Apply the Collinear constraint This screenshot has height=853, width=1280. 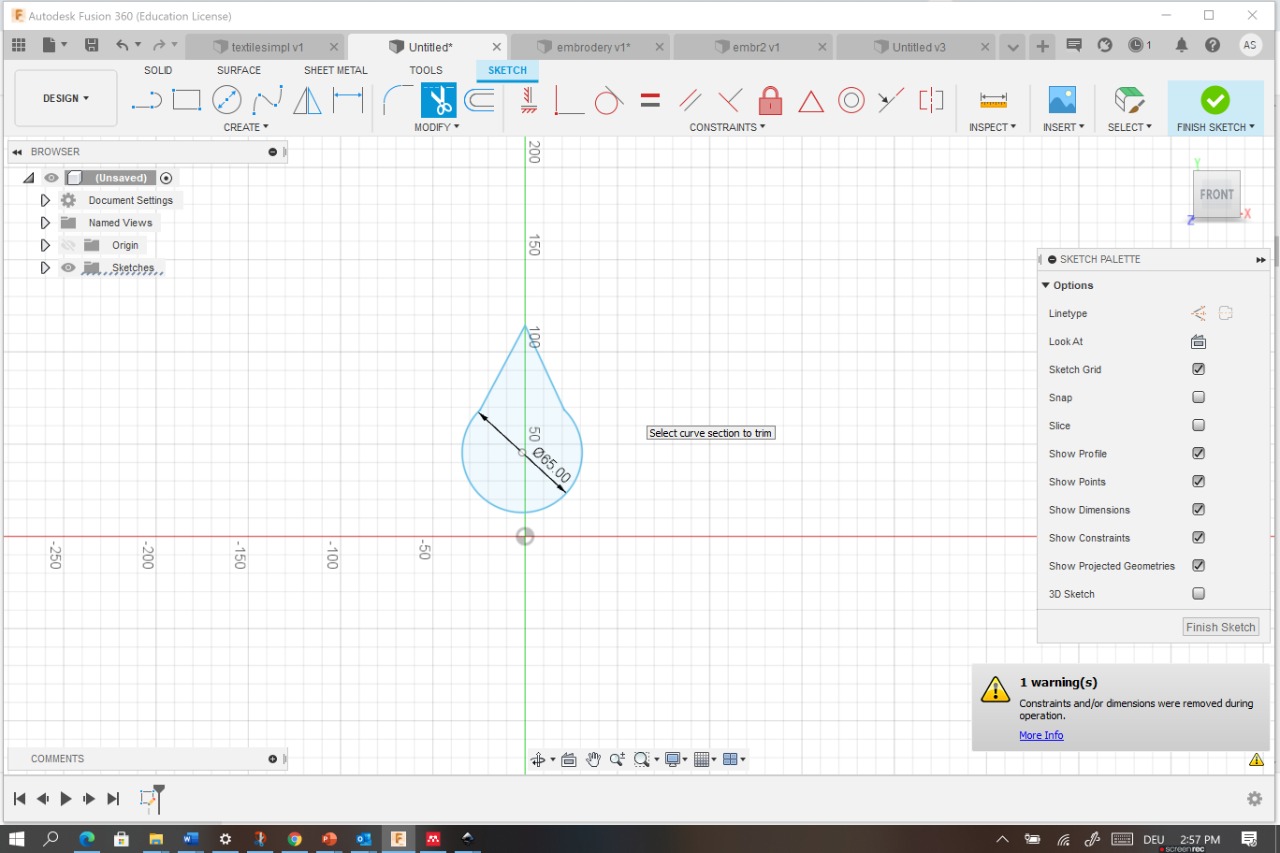[891, 100]
